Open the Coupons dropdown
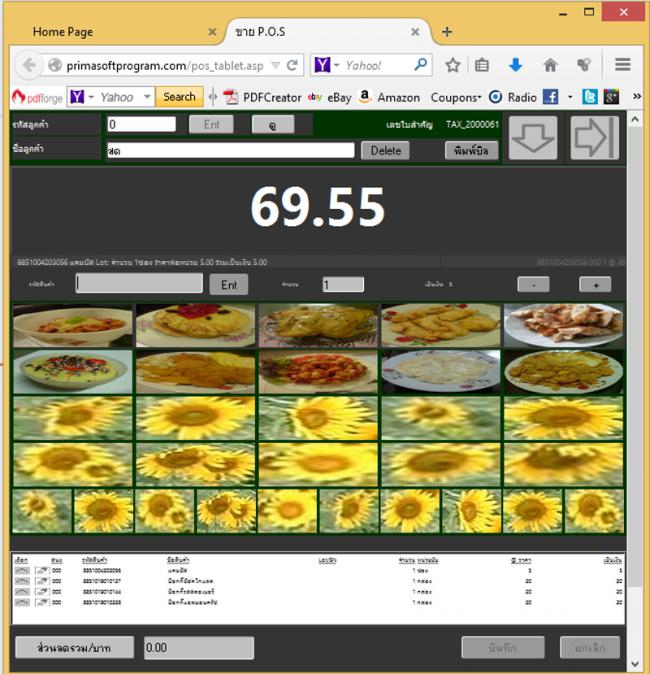The height and width of the screenshot is (674, 650). pos(456,98)
